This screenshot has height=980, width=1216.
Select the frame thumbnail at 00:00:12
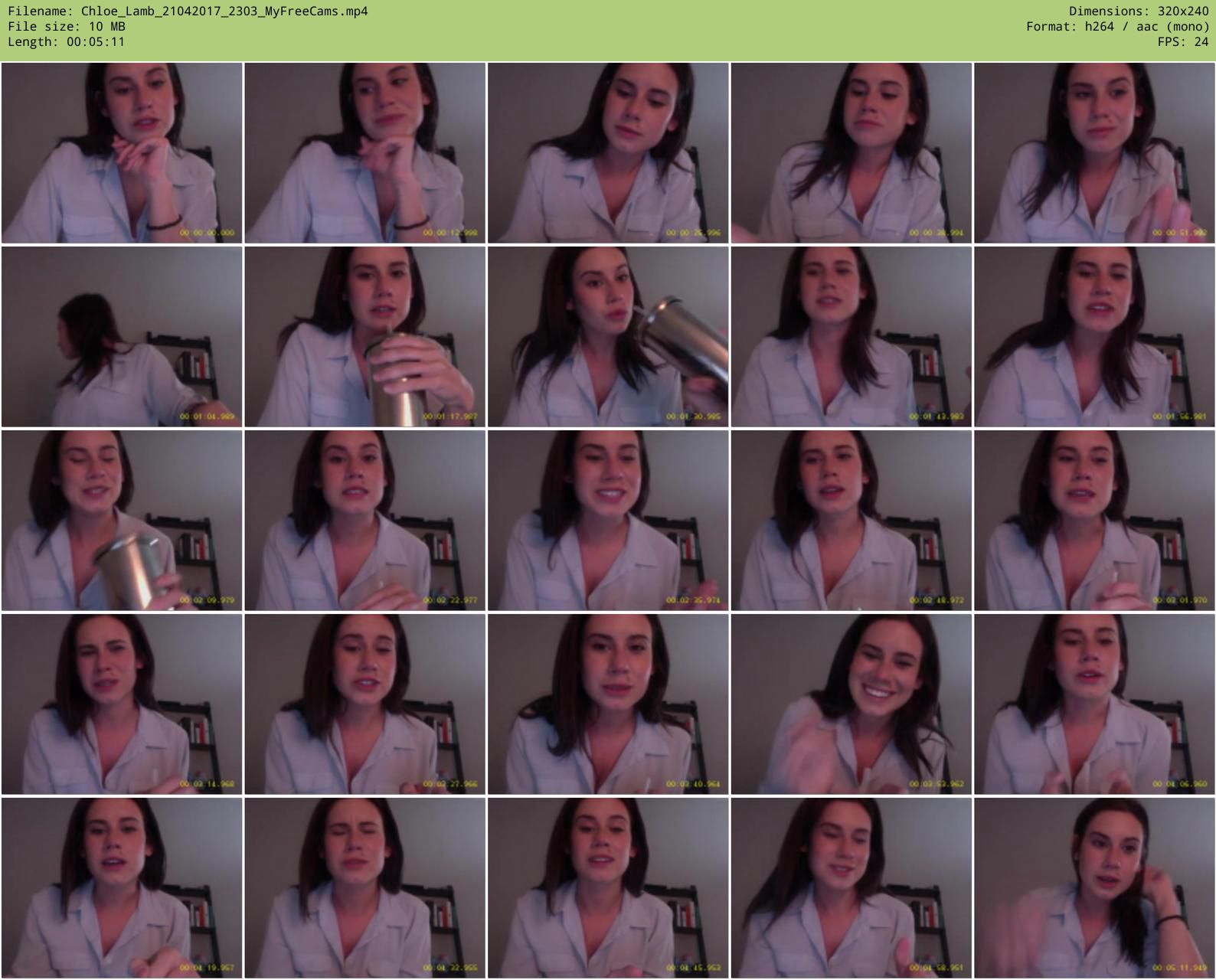click(x=365, y=153)
